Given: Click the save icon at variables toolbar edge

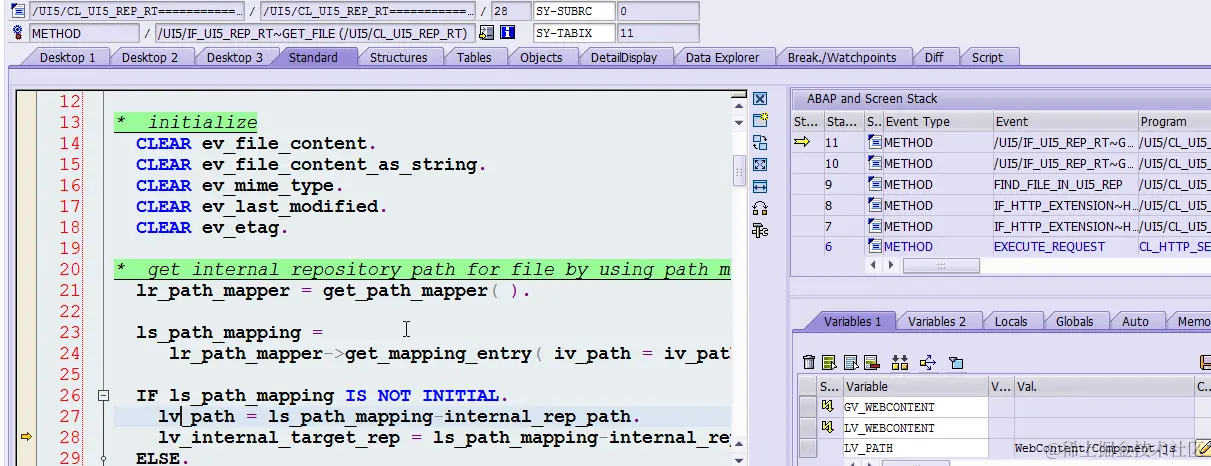Looking at the screenshot, I should pyautogui.click(x=1204, y=362).
